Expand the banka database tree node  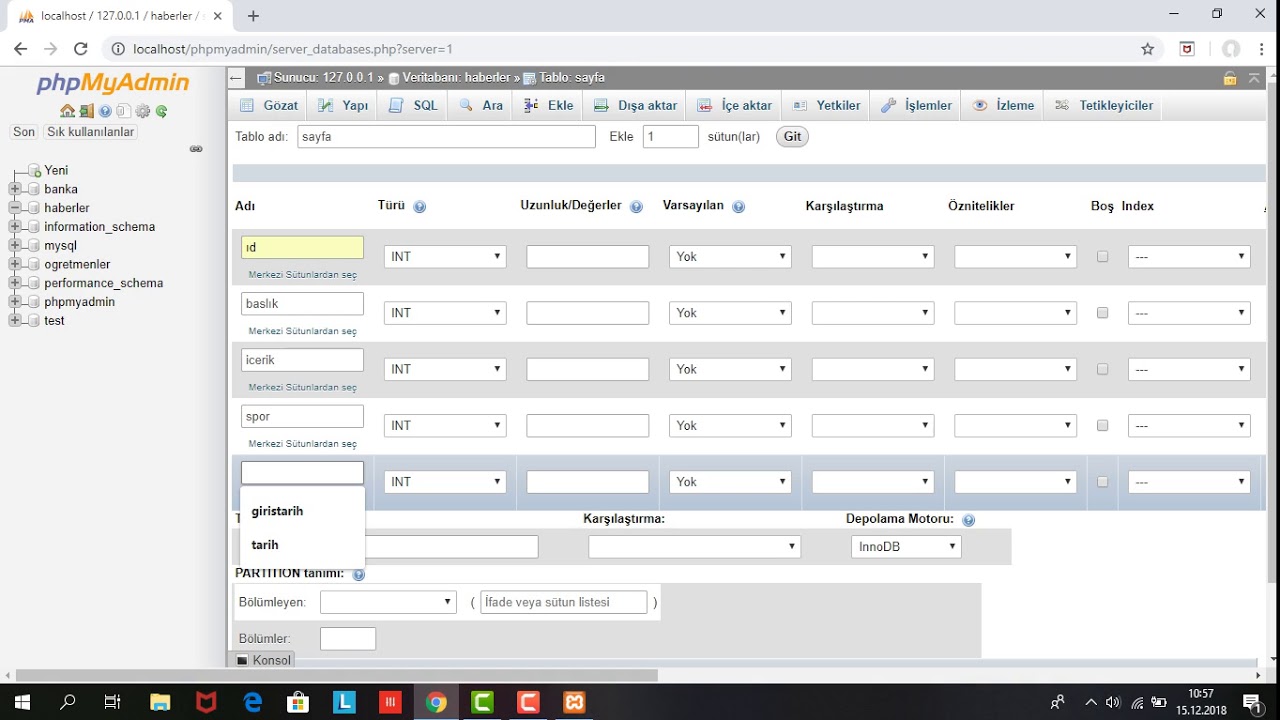[x=15, y=189]
